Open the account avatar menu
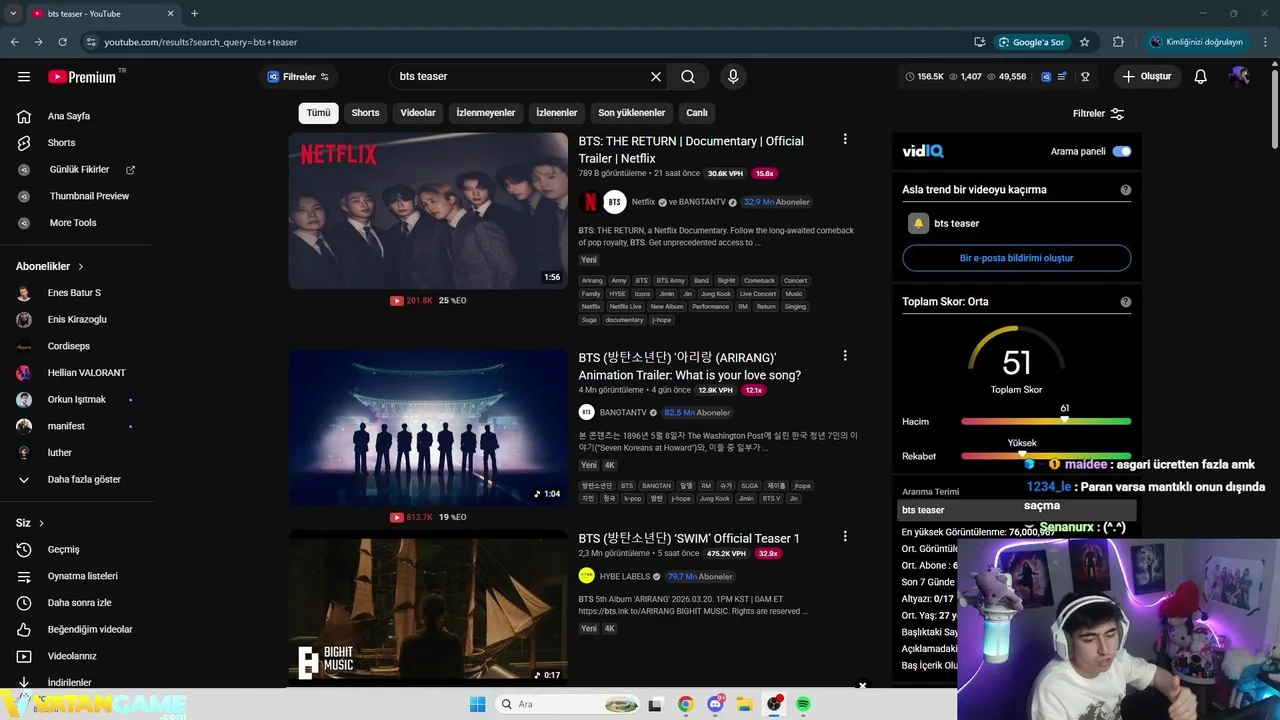This screenshot has height=720, width=1280. click(1239, 76)
